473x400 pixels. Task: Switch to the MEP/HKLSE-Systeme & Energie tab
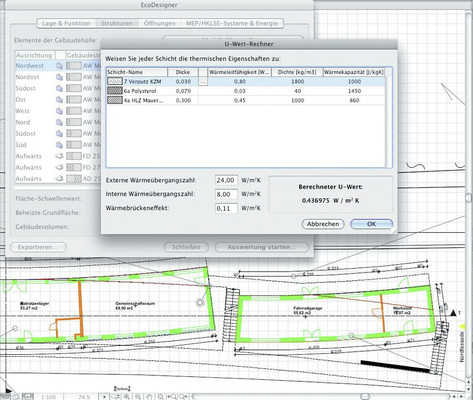pos(232,23)
